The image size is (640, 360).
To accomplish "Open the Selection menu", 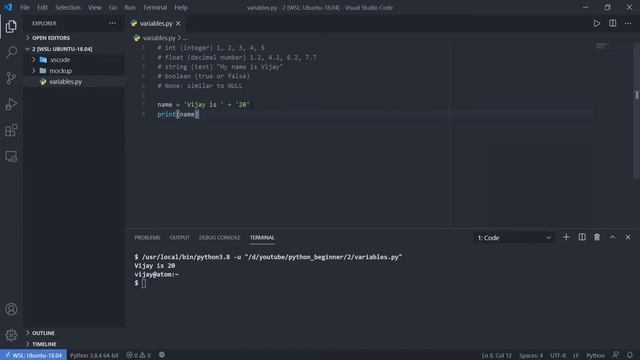I will click(68, 7).
